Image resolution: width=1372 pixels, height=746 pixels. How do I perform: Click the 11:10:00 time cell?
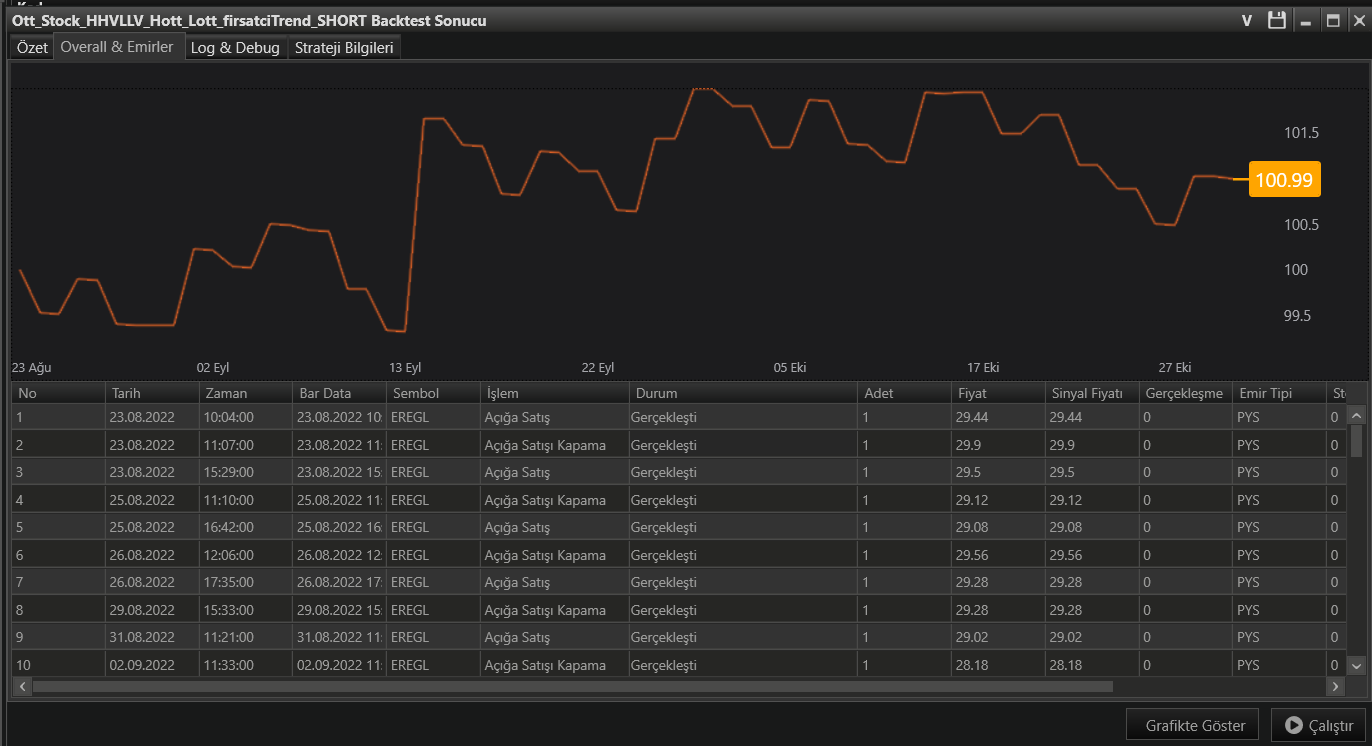pos(246,500)
